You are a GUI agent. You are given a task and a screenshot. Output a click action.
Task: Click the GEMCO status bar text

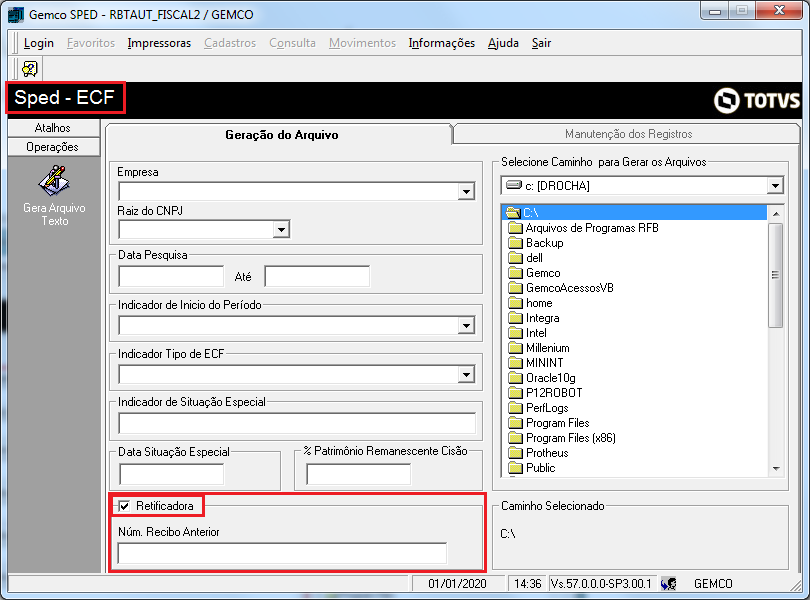coord(713,584)
